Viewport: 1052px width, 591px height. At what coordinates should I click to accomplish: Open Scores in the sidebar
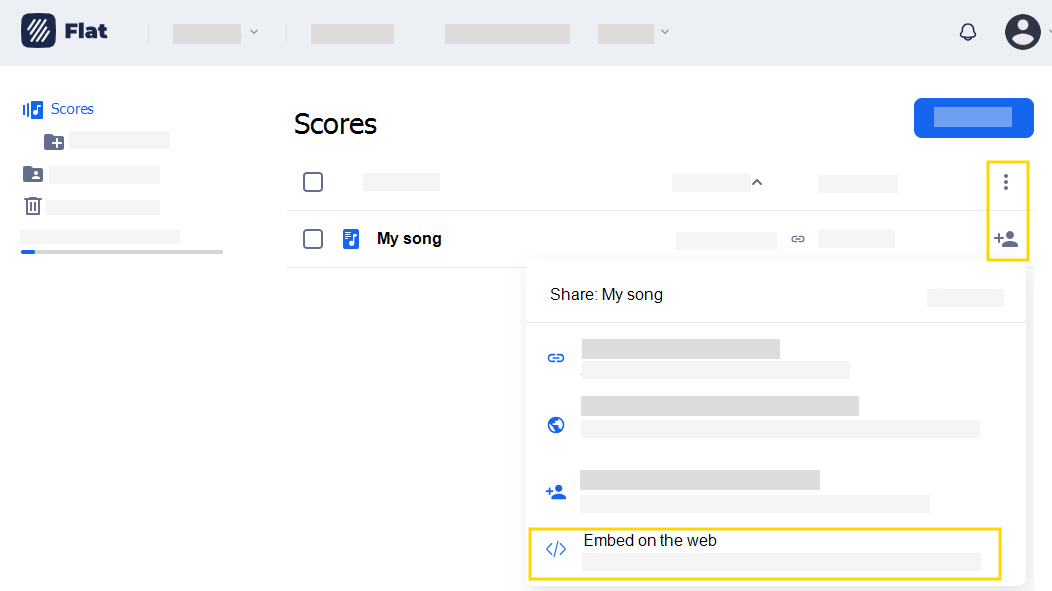click(71, 109)
